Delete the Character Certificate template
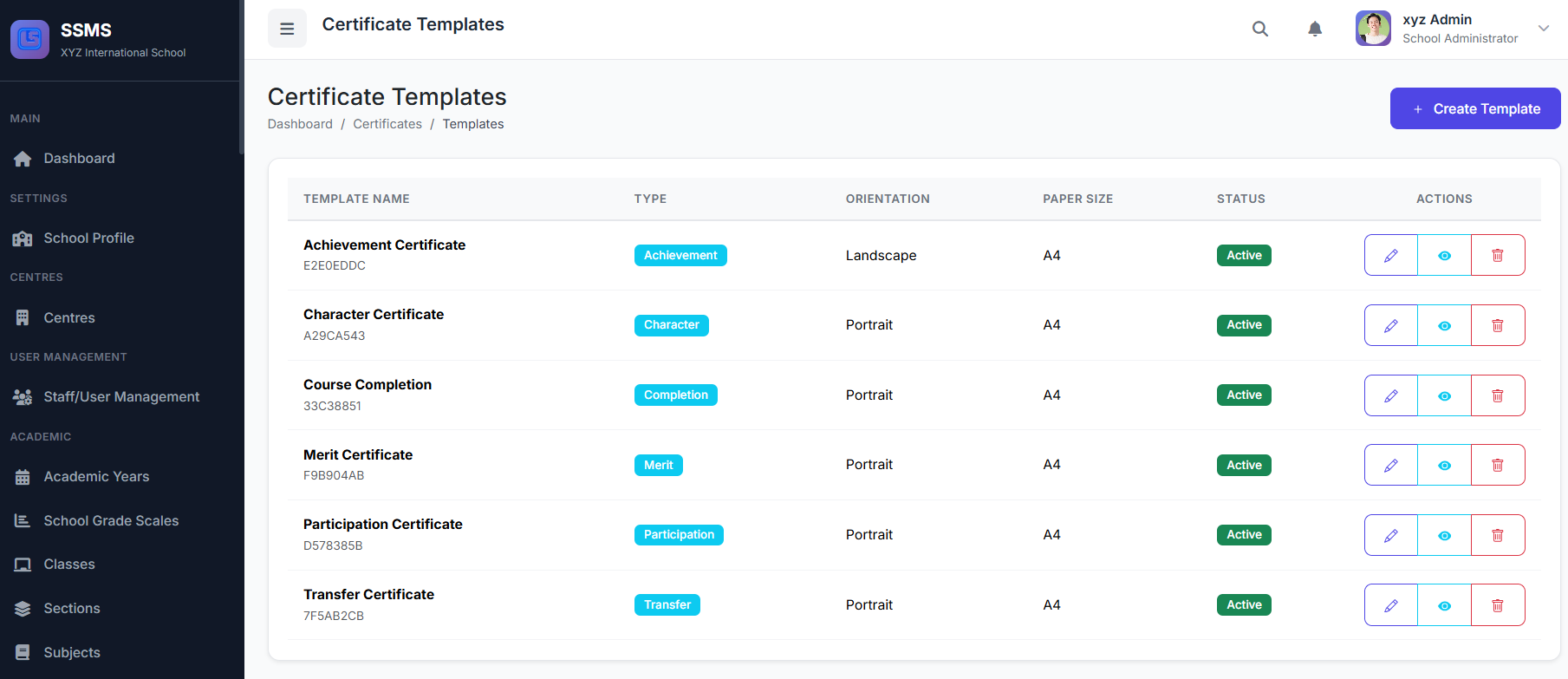 [x=1497, y=325]
